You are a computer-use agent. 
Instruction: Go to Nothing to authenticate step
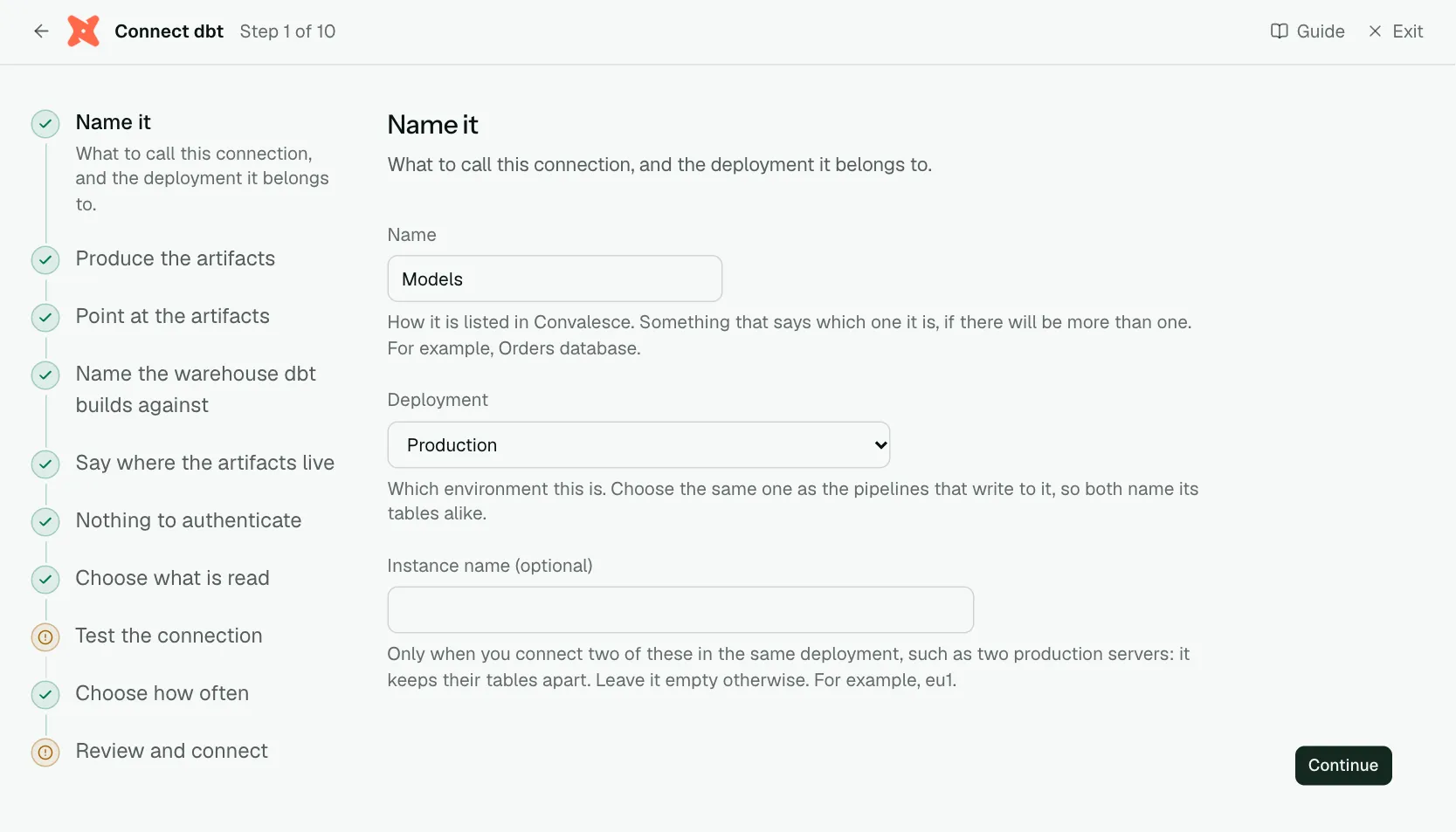point(189,520)
